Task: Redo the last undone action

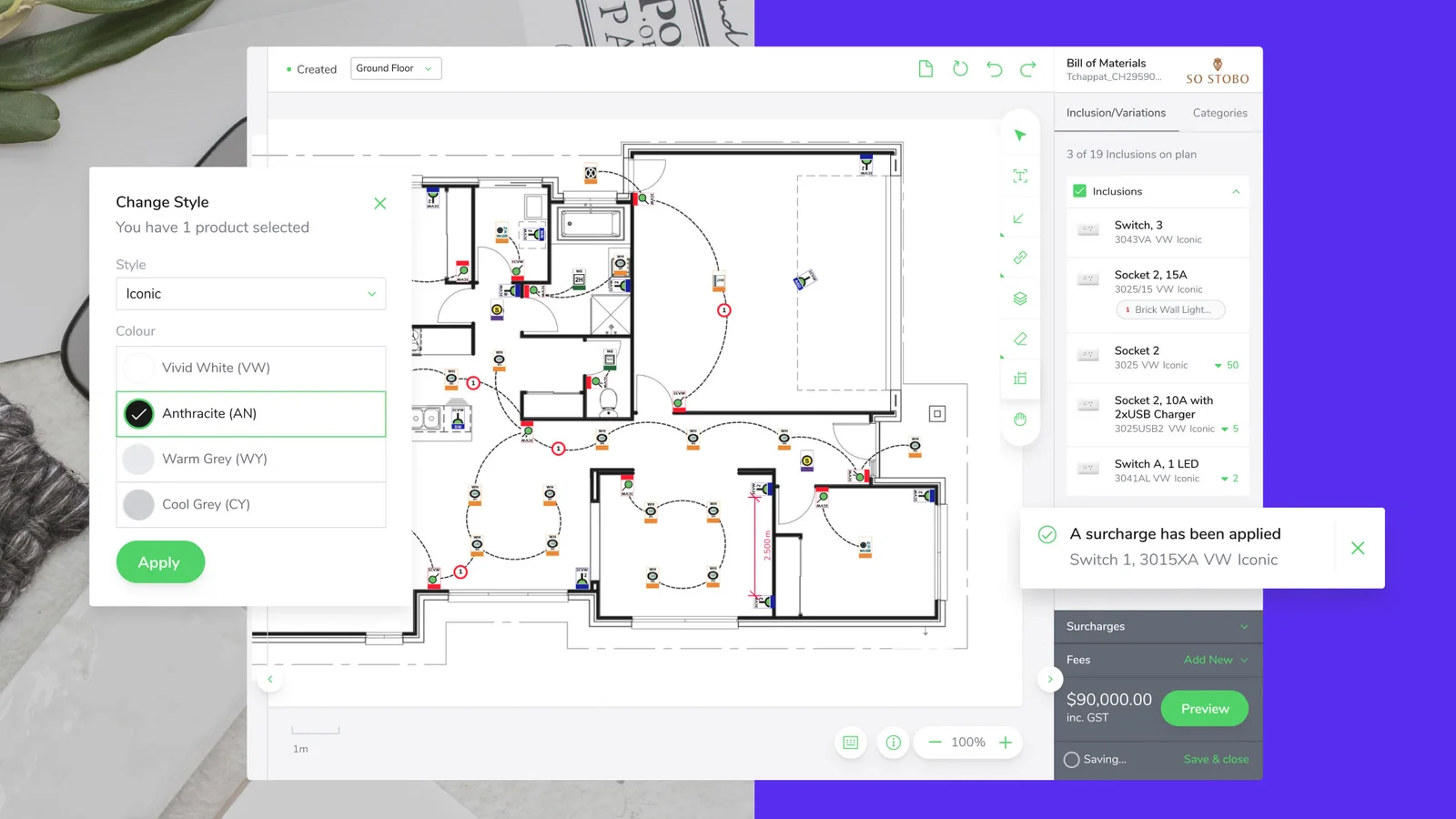Action: tap(1027, 68)
